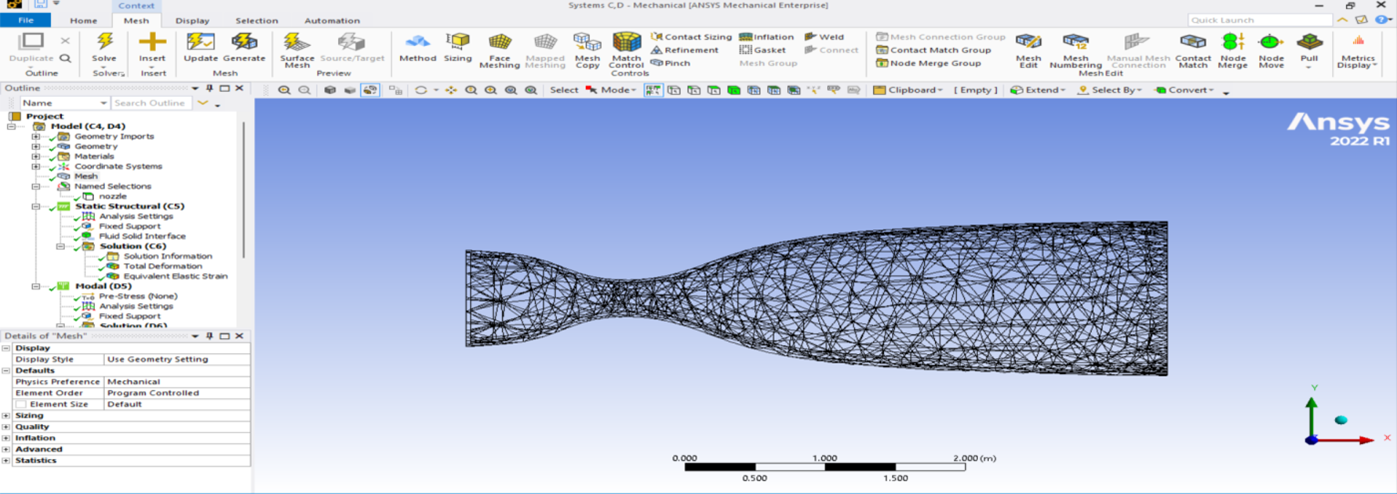
Task: Click the Surface Mesh preview icon
Action: pyautogui.click(x=296, y=42)
